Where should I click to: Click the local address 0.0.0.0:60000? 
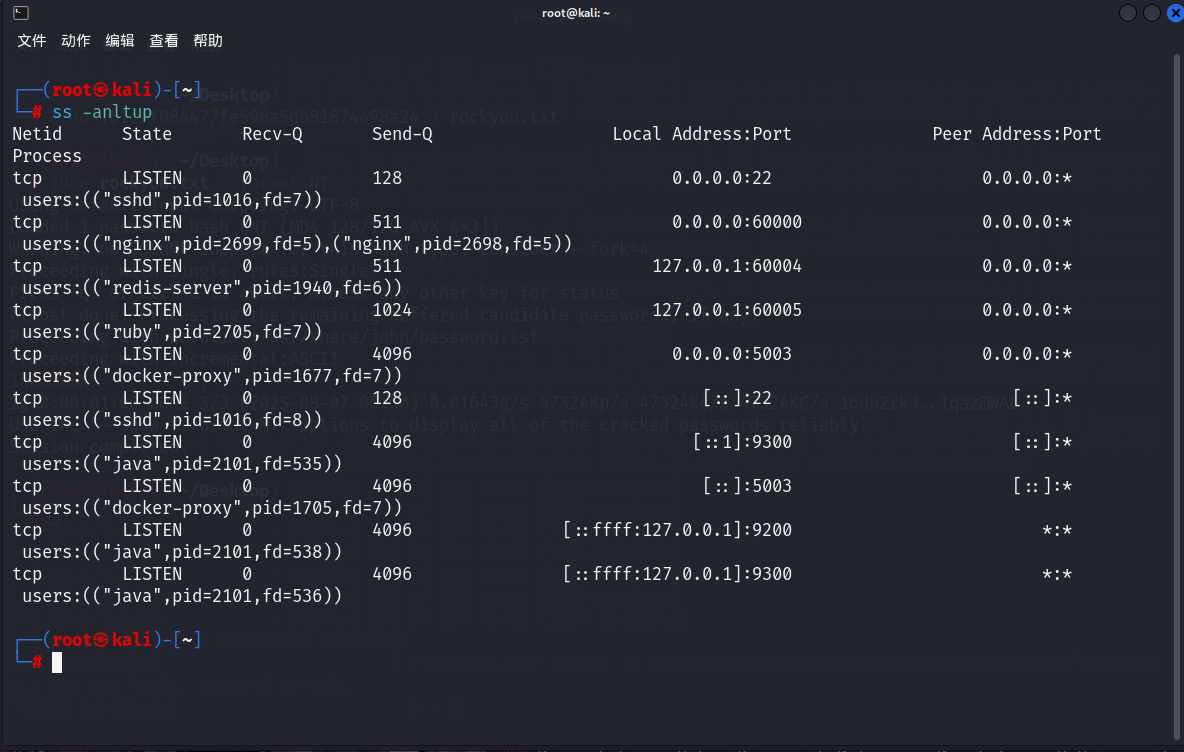tap(737, 222)
